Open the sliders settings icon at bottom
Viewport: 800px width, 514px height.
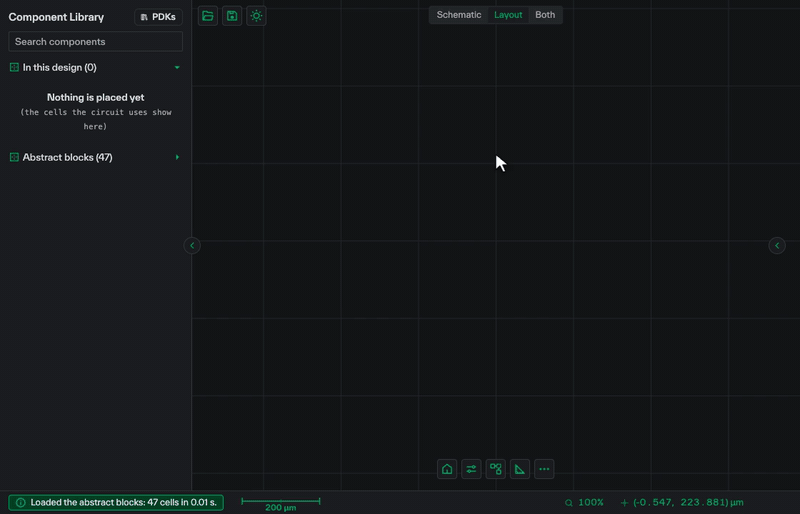click(471, 469)
